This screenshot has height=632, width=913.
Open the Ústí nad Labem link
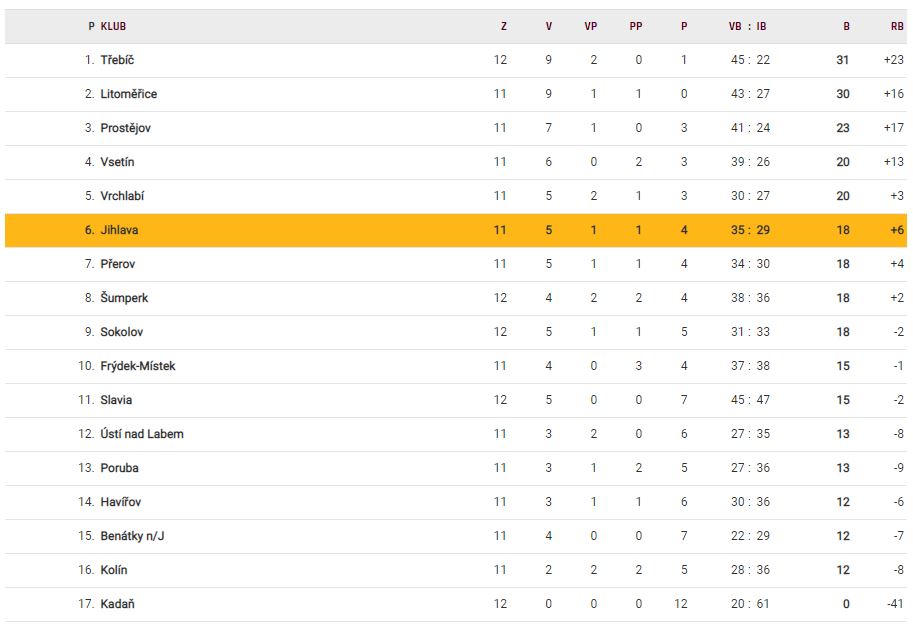pyautogui.click(x=141, y=434)
